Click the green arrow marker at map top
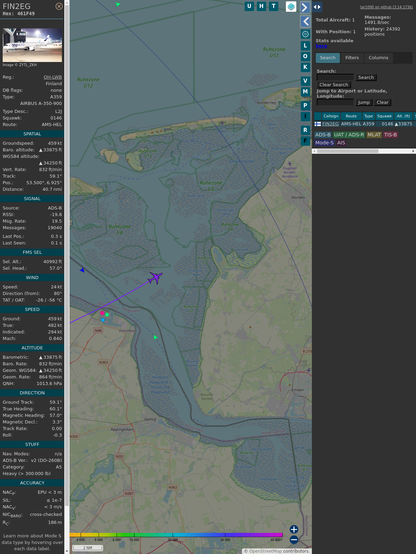The height and width of the screenshot is (554, 416). pyautogui.click(x=118, y=4)
